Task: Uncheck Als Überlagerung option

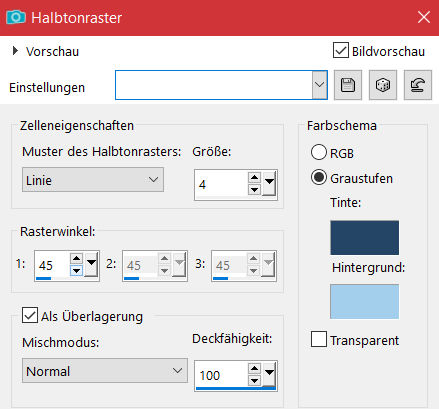Action: click(30, 315)
